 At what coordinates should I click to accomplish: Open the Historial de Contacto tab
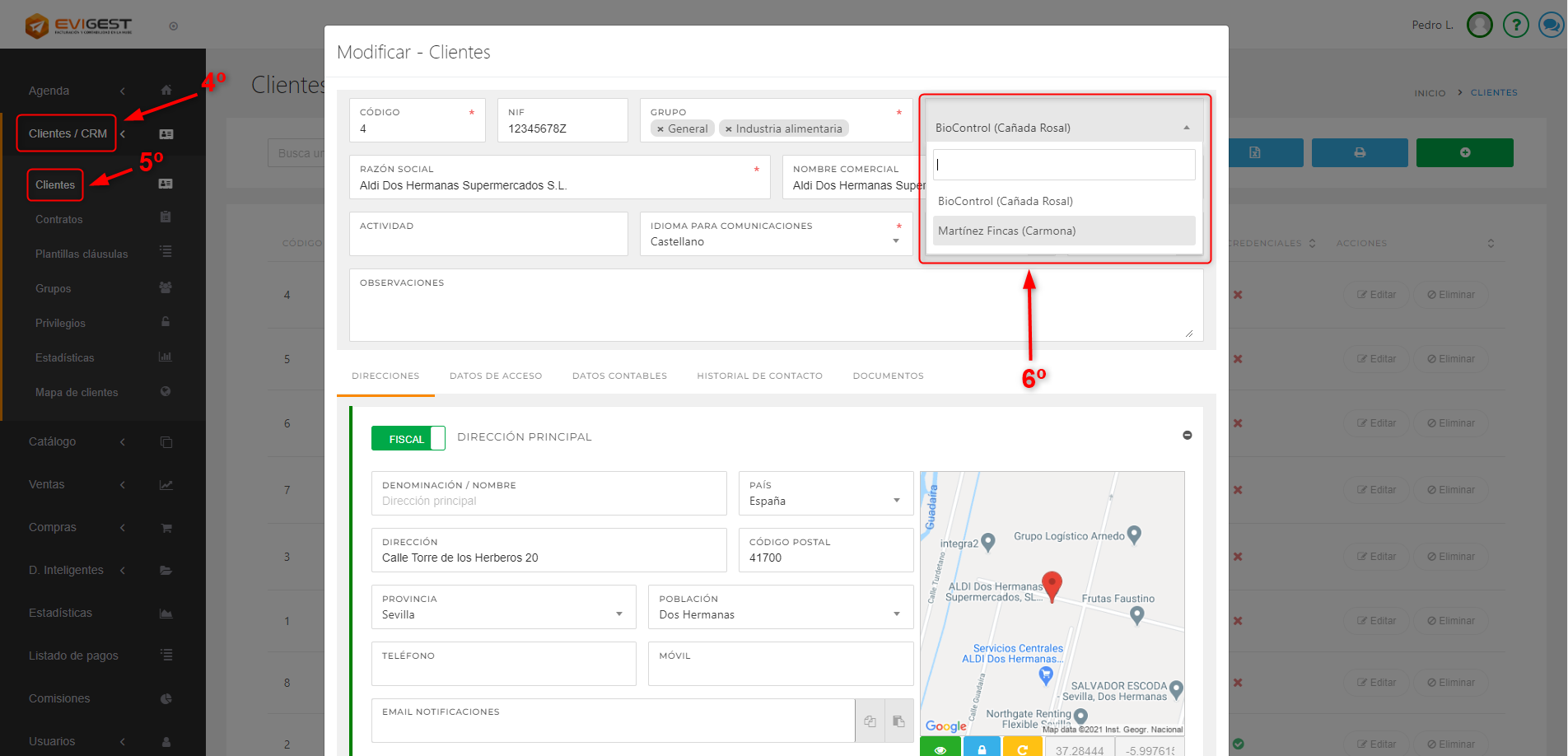[x=759, y=376]
